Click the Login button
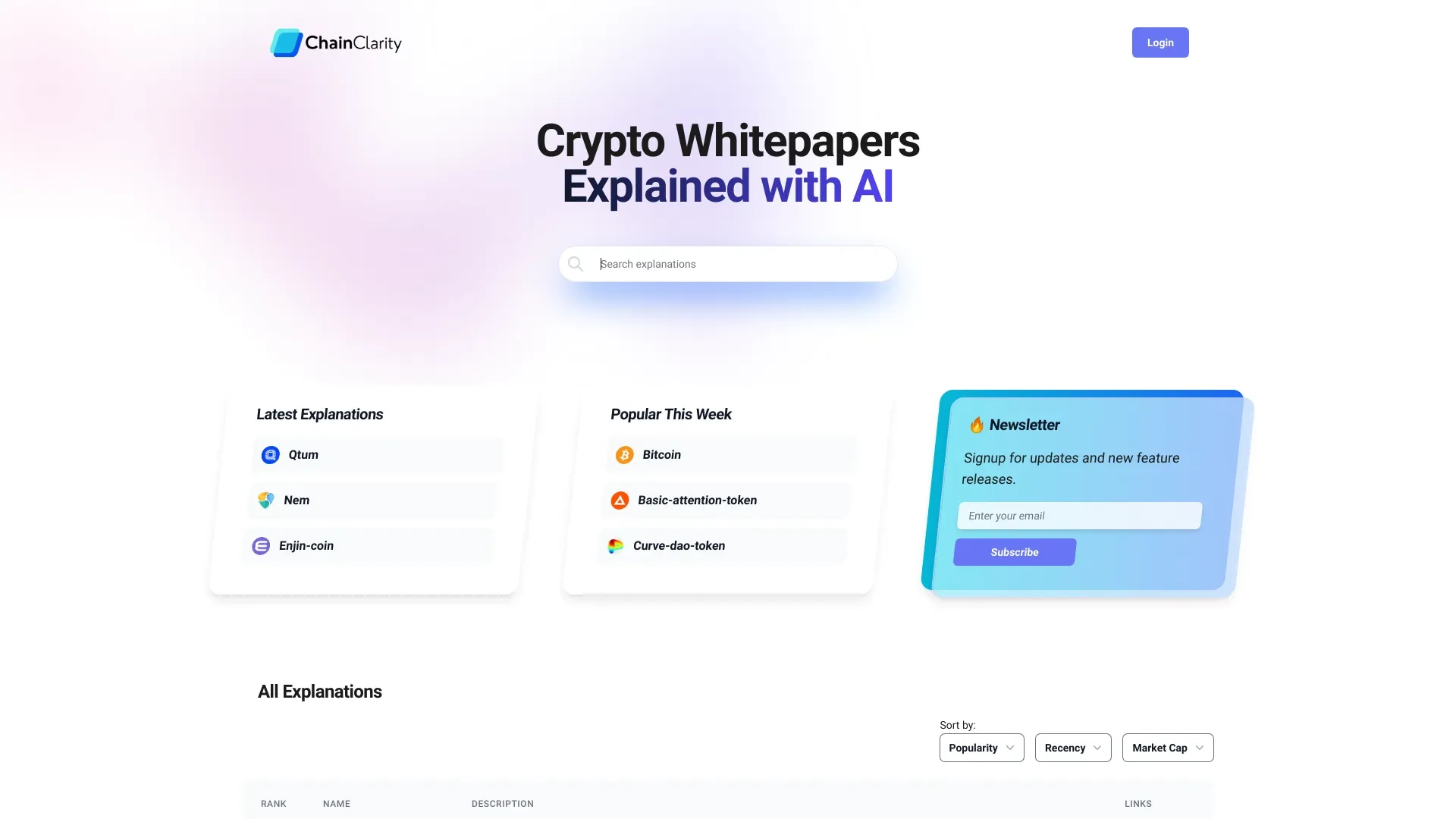 (1160, 42)
